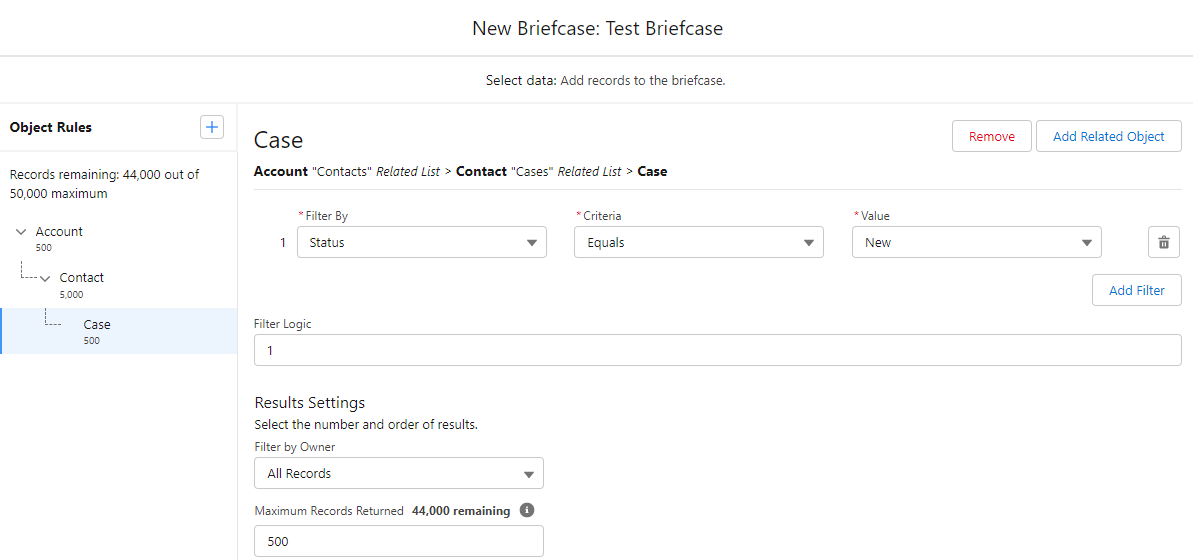Screen dimensions: 1193x560
Task: Expand Filter by Owner All Records dropdown
Action: [399, 473]
